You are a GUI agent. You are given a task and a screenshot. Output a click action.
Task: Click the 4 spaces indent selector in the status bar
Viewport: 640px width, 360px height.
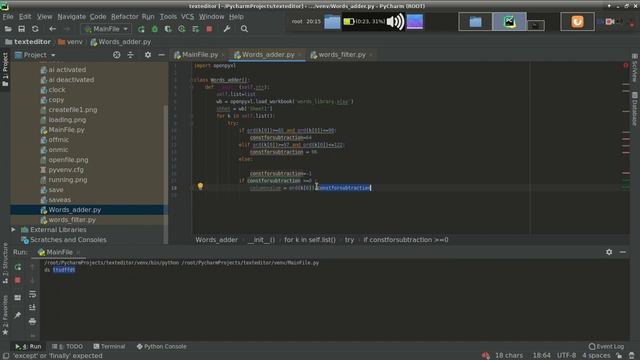click(596, 356)
